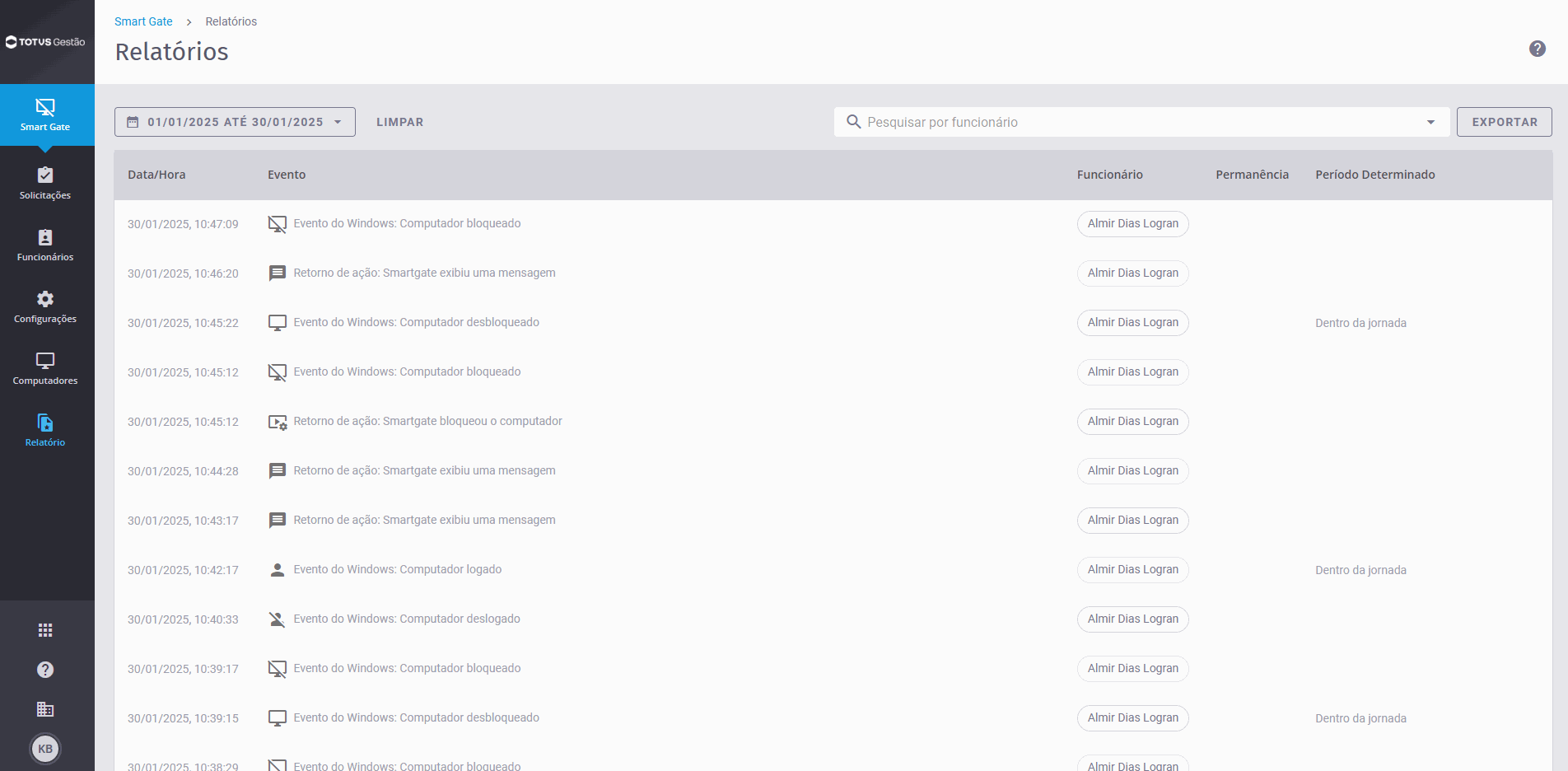
Task: Click Almir Dias Logran chip in 10:39:17 row
Action: 1133,669
